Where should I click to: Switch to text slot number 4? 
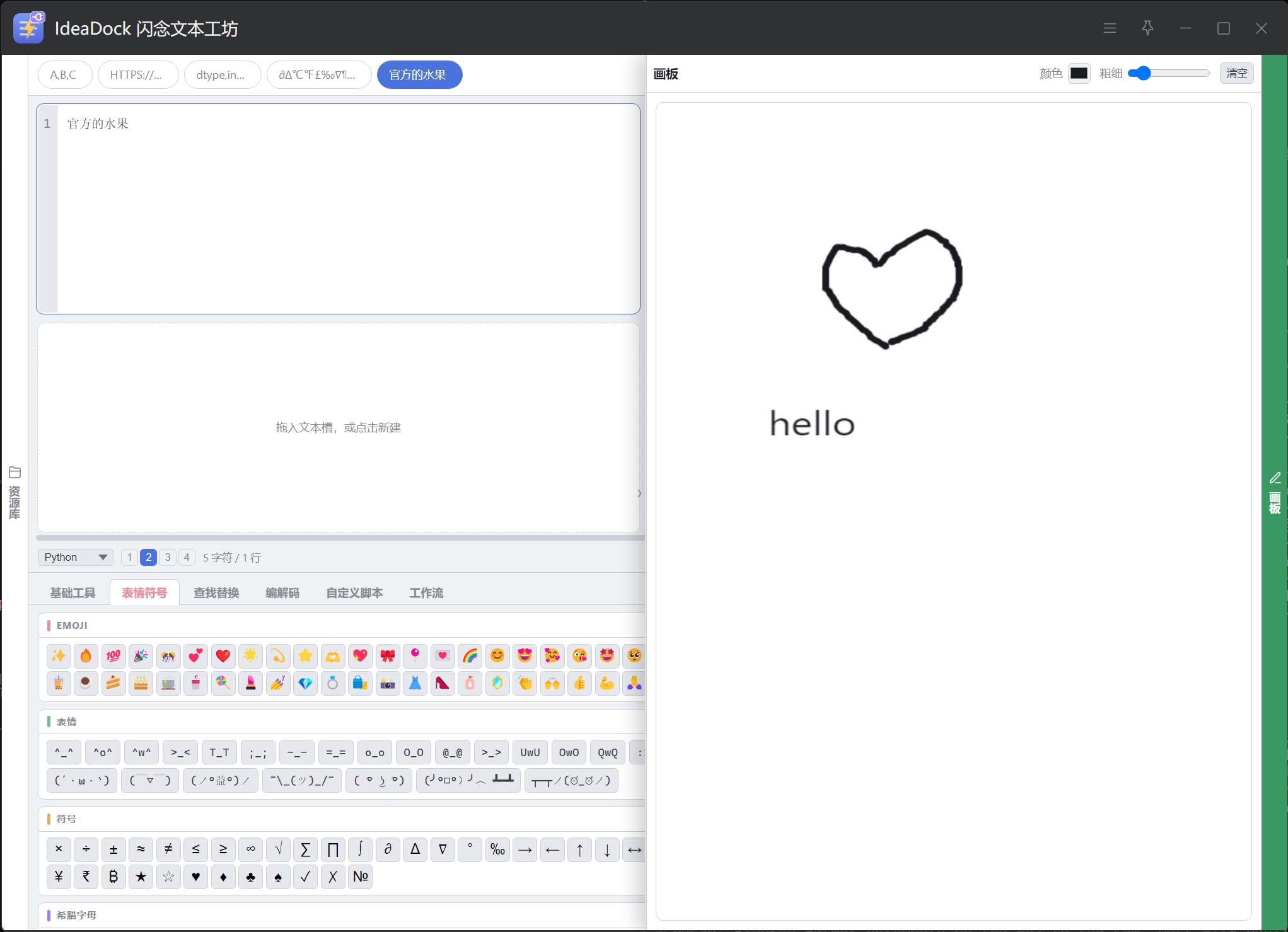pos(186,557)
